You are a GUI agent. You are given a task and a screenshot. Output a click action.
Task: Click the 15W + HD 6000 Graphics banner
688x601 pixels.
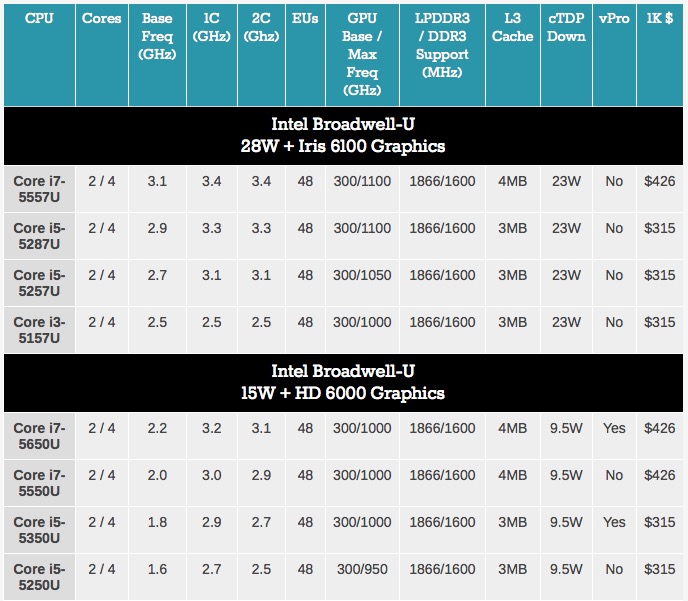click(344, 382)
